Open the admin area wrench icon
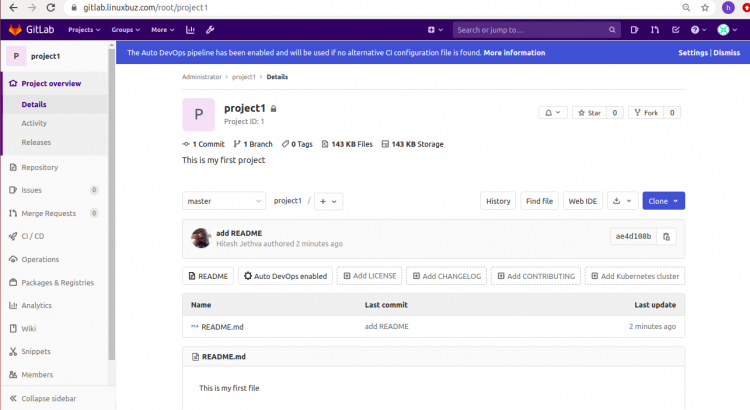The height and width of the screenshot is (410, 750). tap(210, 30)
